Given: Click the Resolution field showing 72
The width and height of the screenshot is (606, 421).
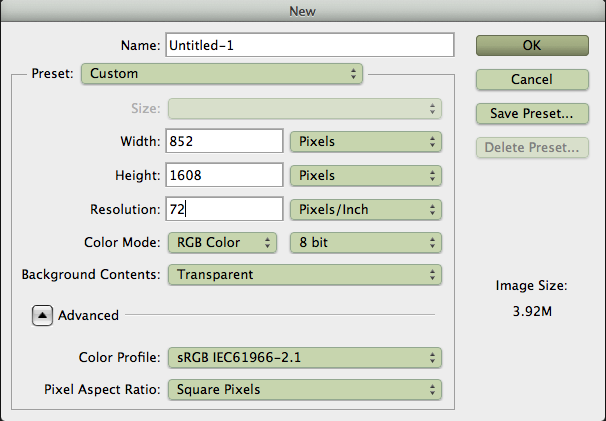Looking at the screenshot, I should (224, 209).
